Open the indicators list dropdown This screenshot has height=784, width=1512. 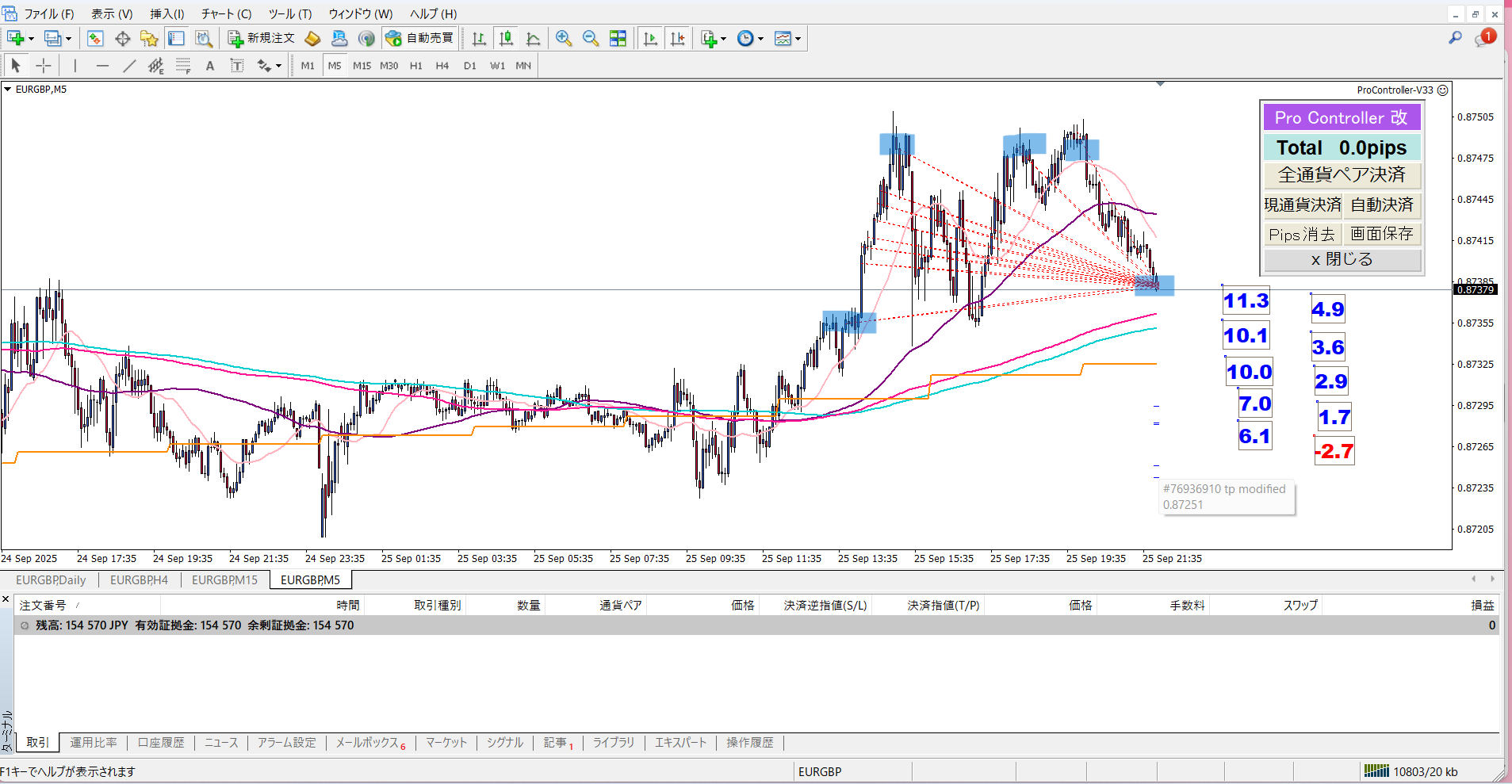pyautogui.click(x=714, y=38)
